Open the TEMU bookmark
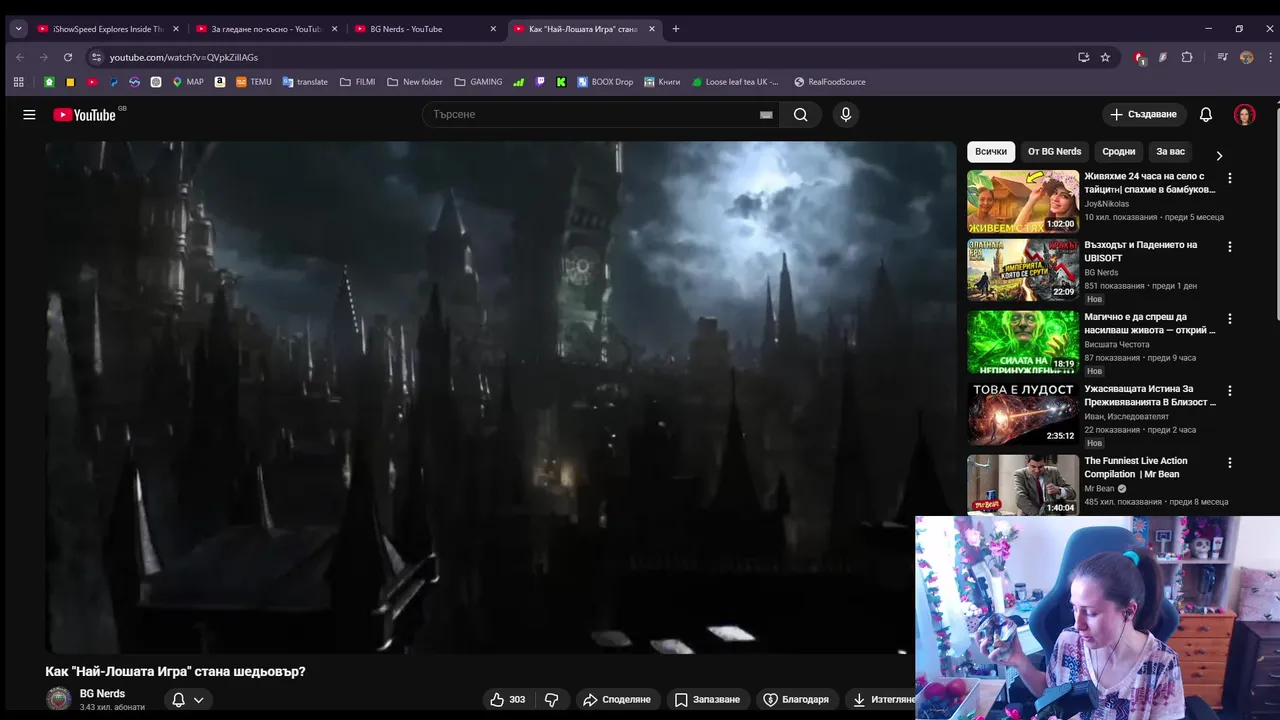 (254, 82)
